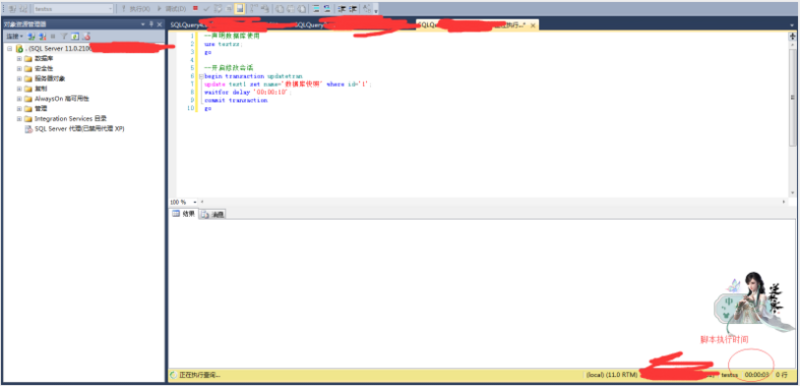The height and width of the screenshot is (386, 800).
Task: Click Connect Object Explorer icon
Action: pos(32,36)
